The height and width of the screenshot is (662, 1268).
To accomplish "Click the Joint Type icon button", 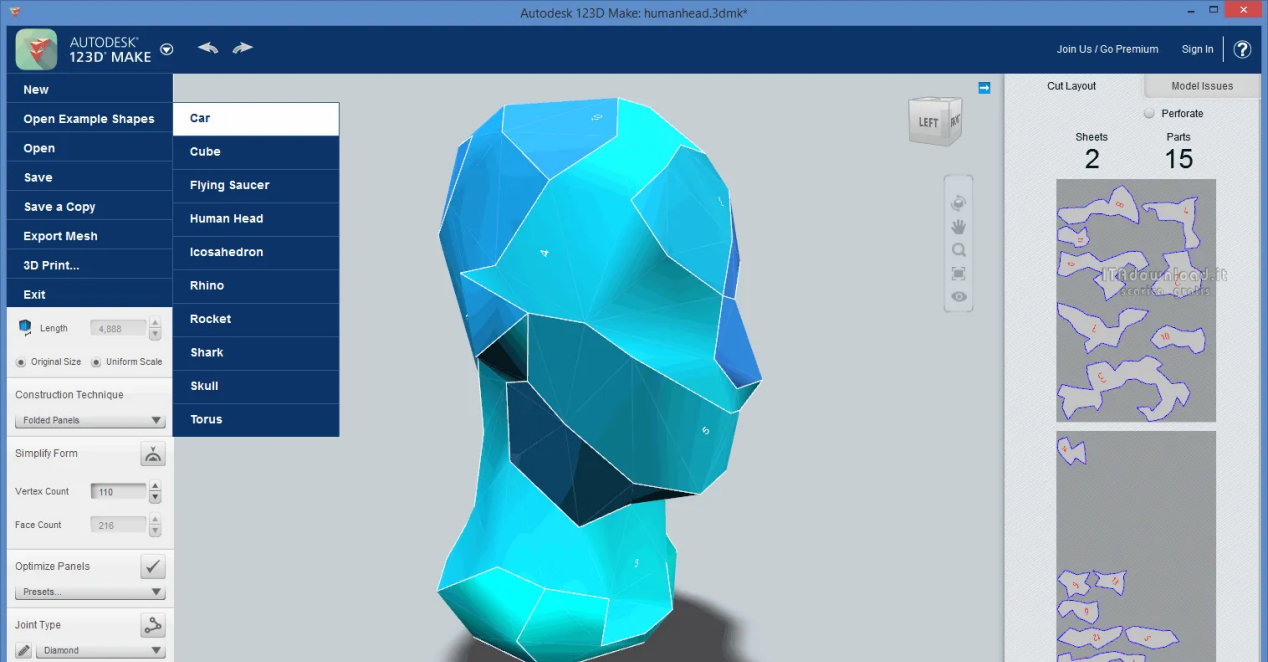I will pyautogui.click(x=153, y=626).
